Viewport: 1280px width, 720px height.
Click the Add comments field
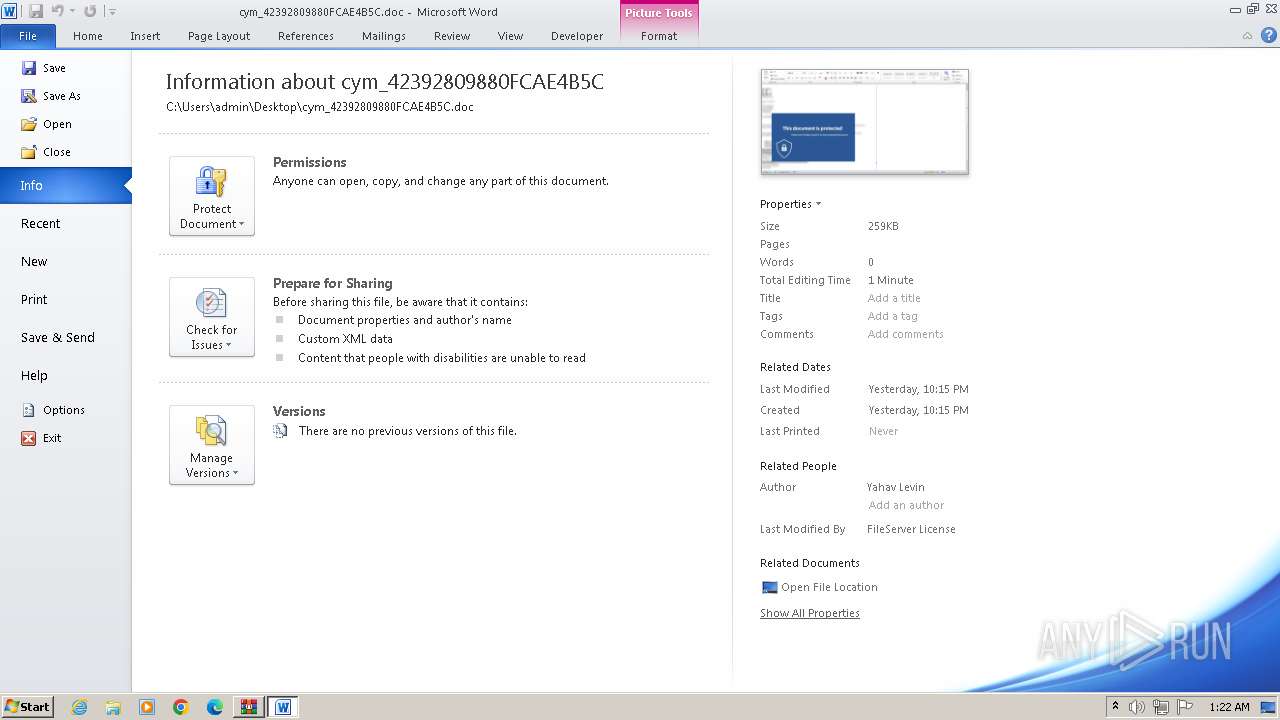pyautogui.click(x=905, y=334)
